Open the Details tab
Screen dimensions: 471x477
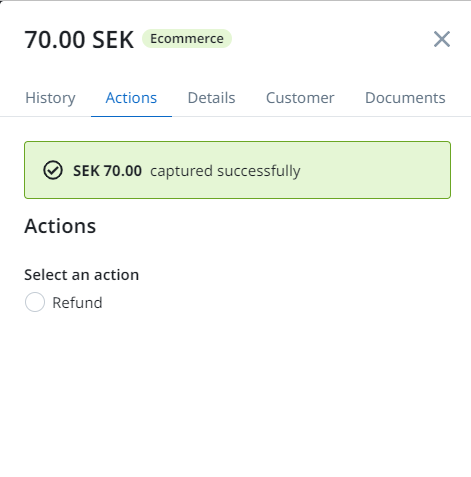point(211,98)
